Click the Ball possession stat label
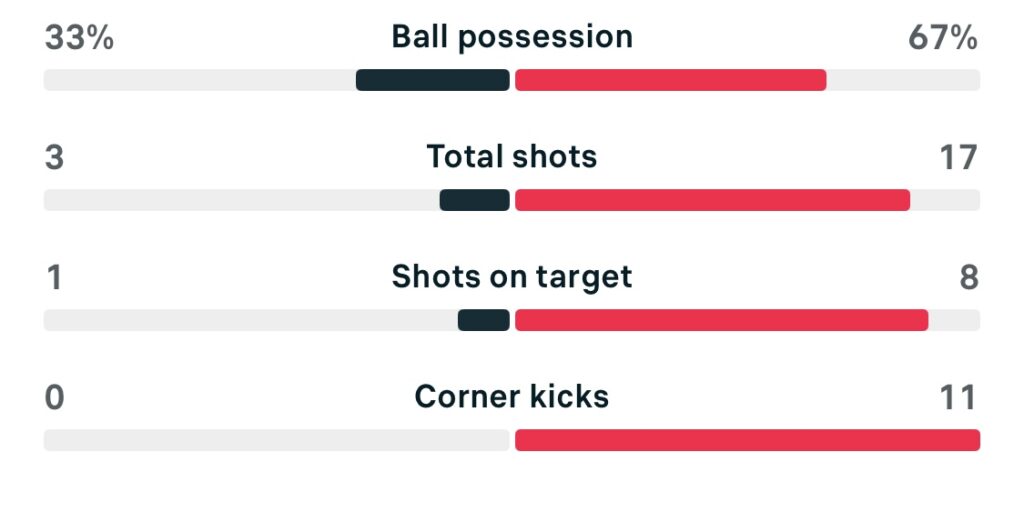1024x512 pixels. [512, 37]
